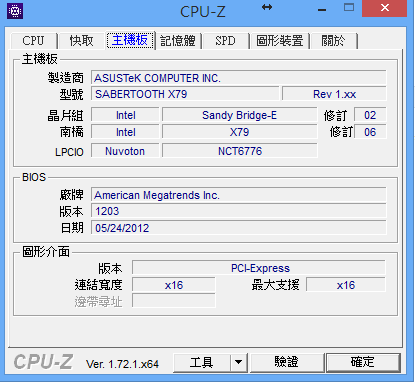Viewport: 415px width, 382px height.
Task: Click the empty 邊帶尋址 field
Action: 174,301
